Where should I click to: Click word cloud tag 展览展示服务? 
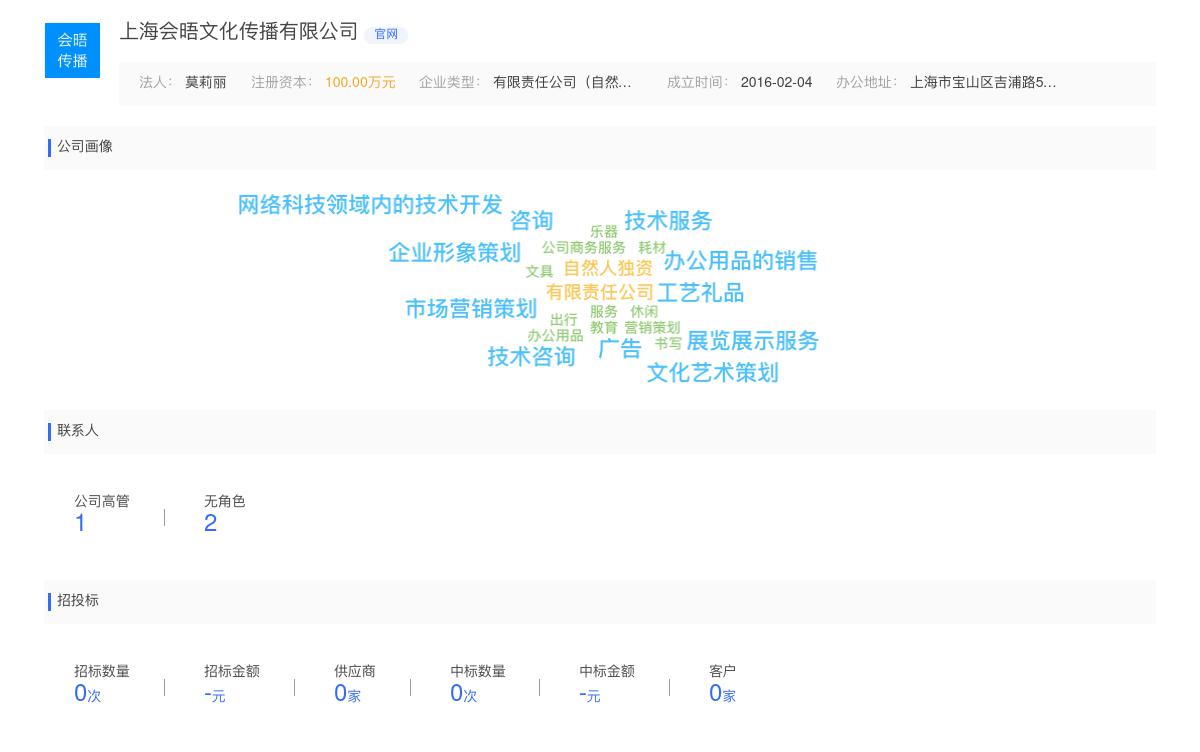point(753,341)
